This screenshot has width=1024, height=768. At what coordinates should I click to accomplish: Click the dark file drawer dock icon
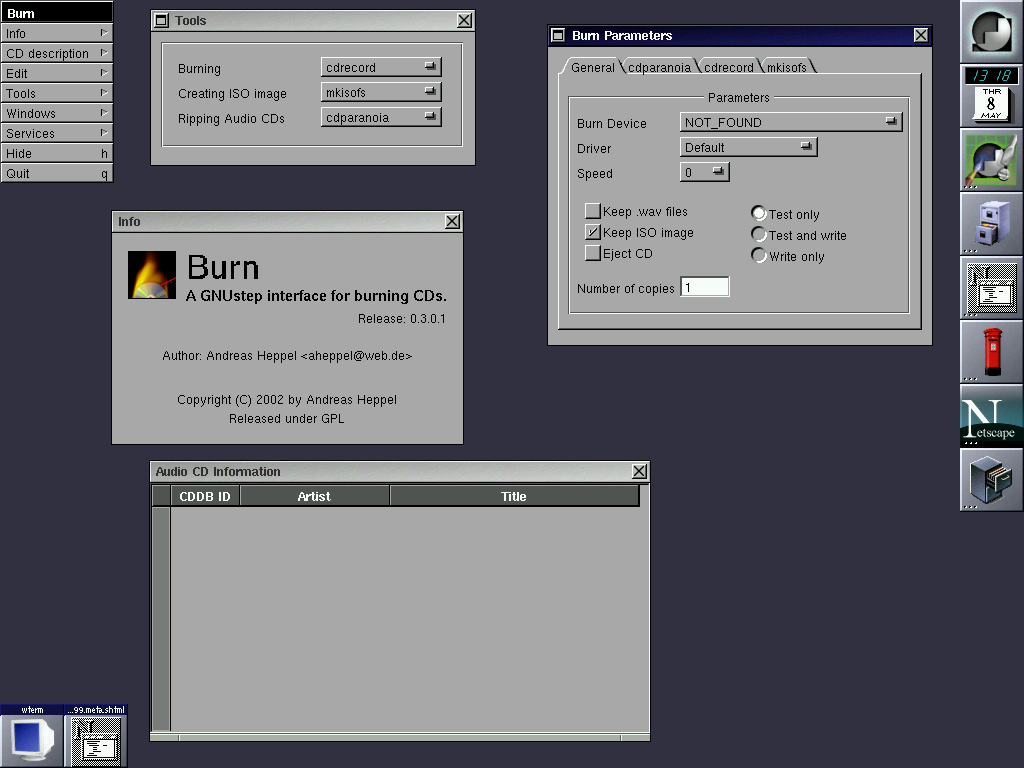coord(991,480)
